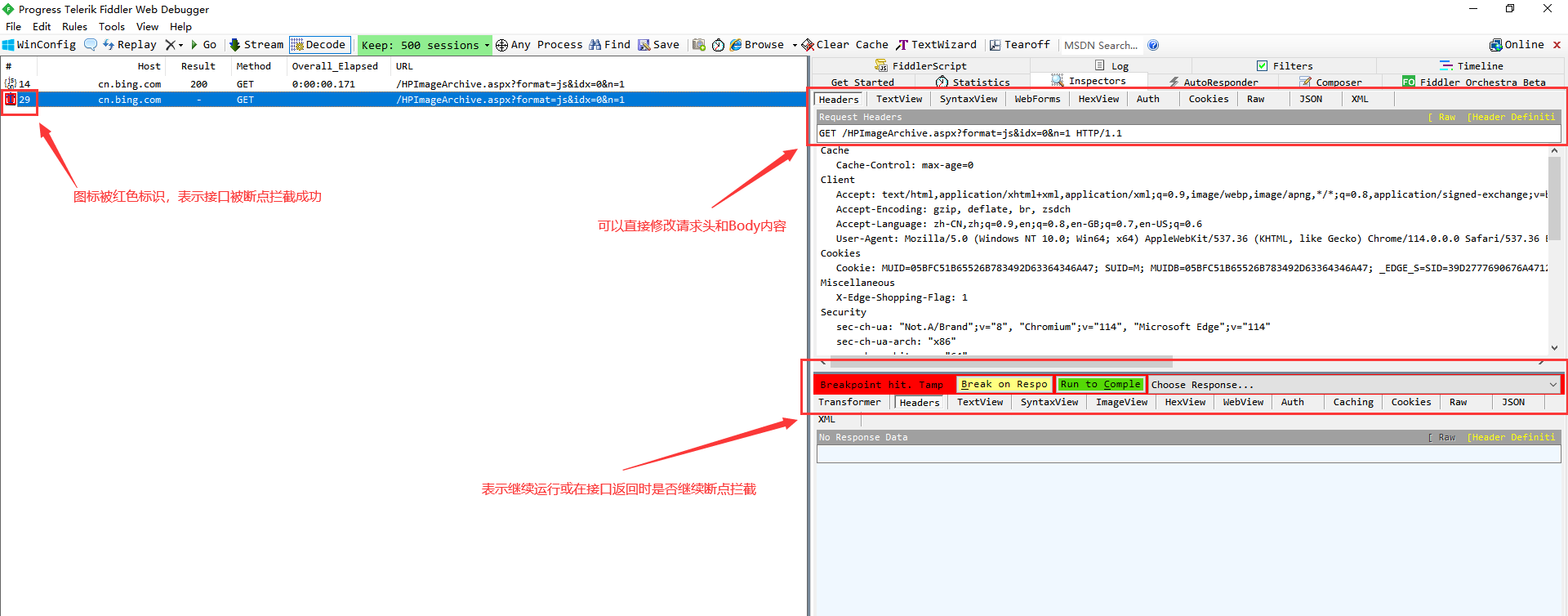Switch to the AutoResponder tab

[1214, 82]
